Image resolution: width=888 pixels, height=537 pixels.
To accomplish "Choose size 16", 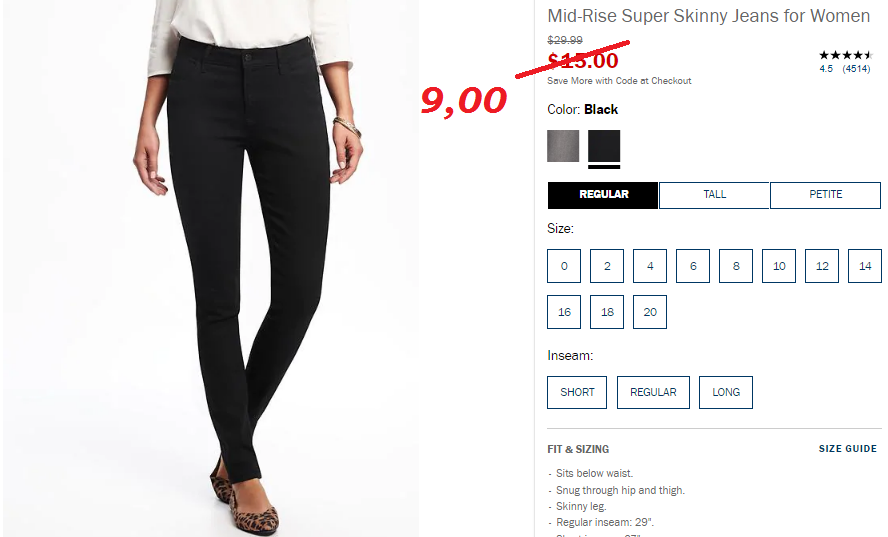I will pos(564,312).
